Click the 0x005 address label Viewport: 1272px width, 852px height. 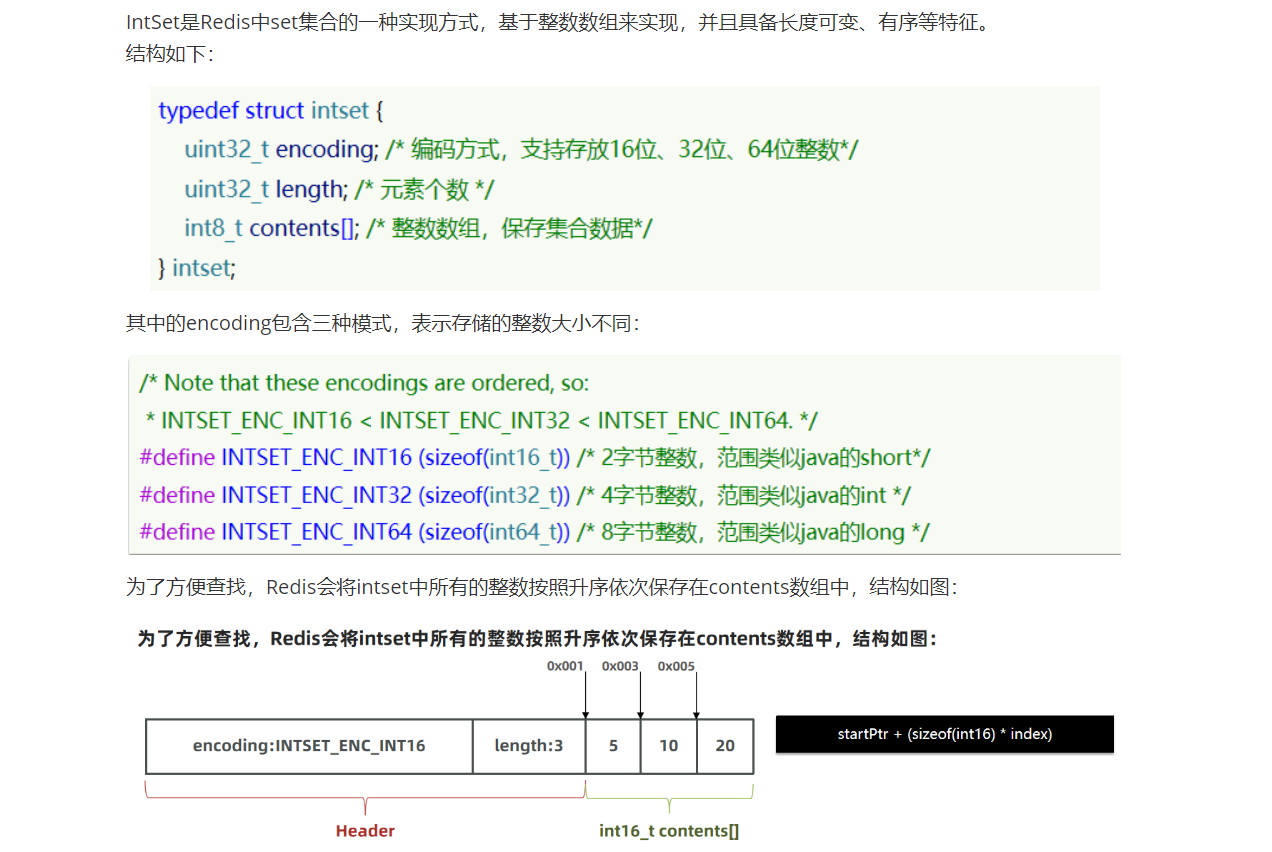pyautogui.click(x=676, y=666)
